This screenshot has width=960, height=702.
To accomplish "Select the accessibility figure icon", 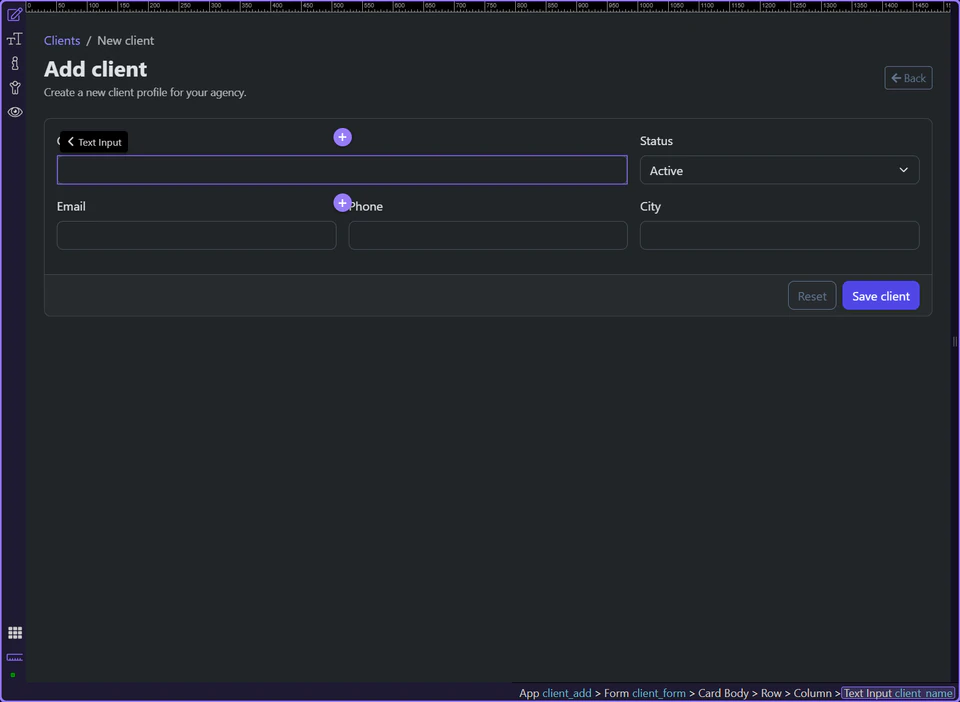I will click(x=14, y=87).
